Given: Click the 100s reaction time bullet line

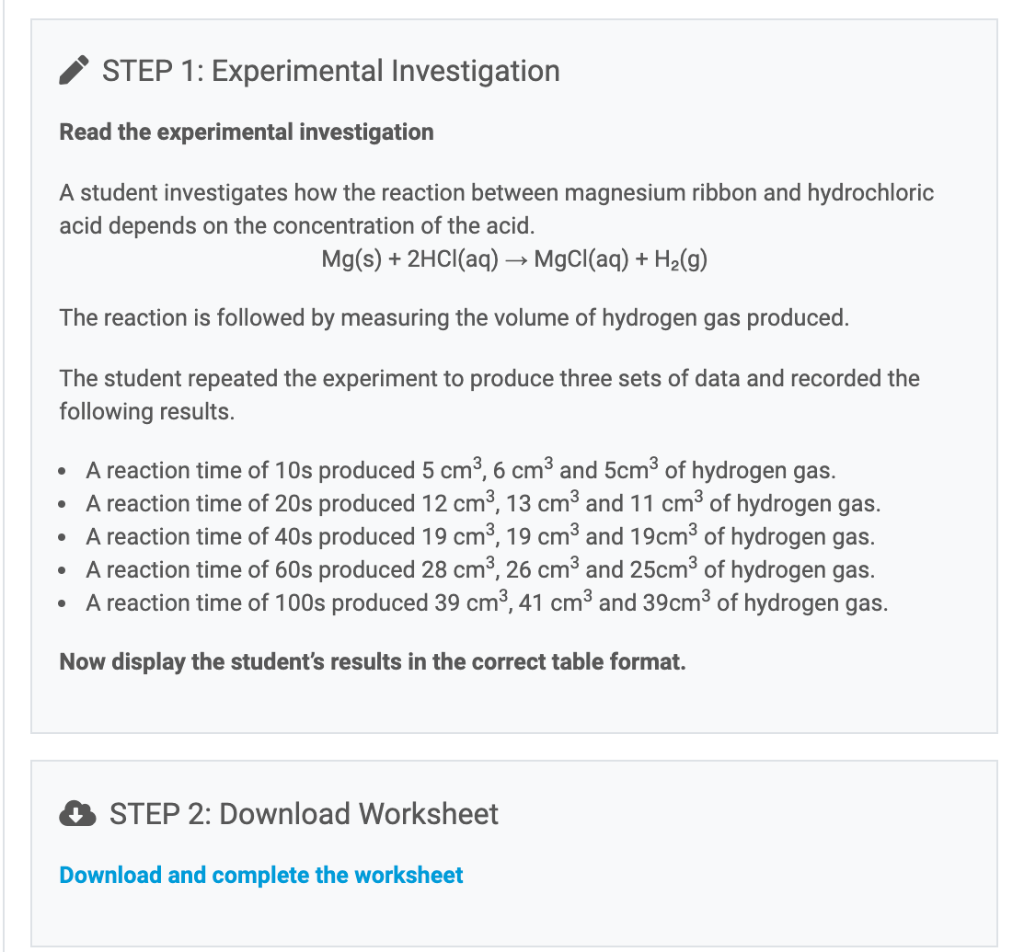Looking at the screenshot, I should click(x=486, y=603).
